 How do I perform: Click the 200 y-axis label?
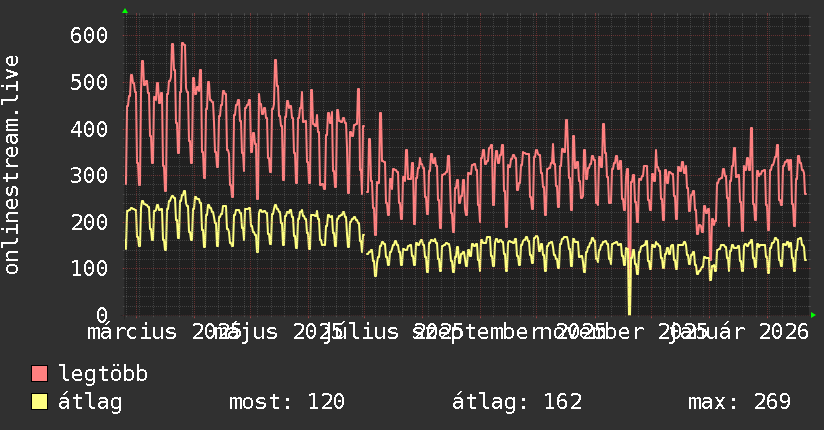[x=89, y=222]
